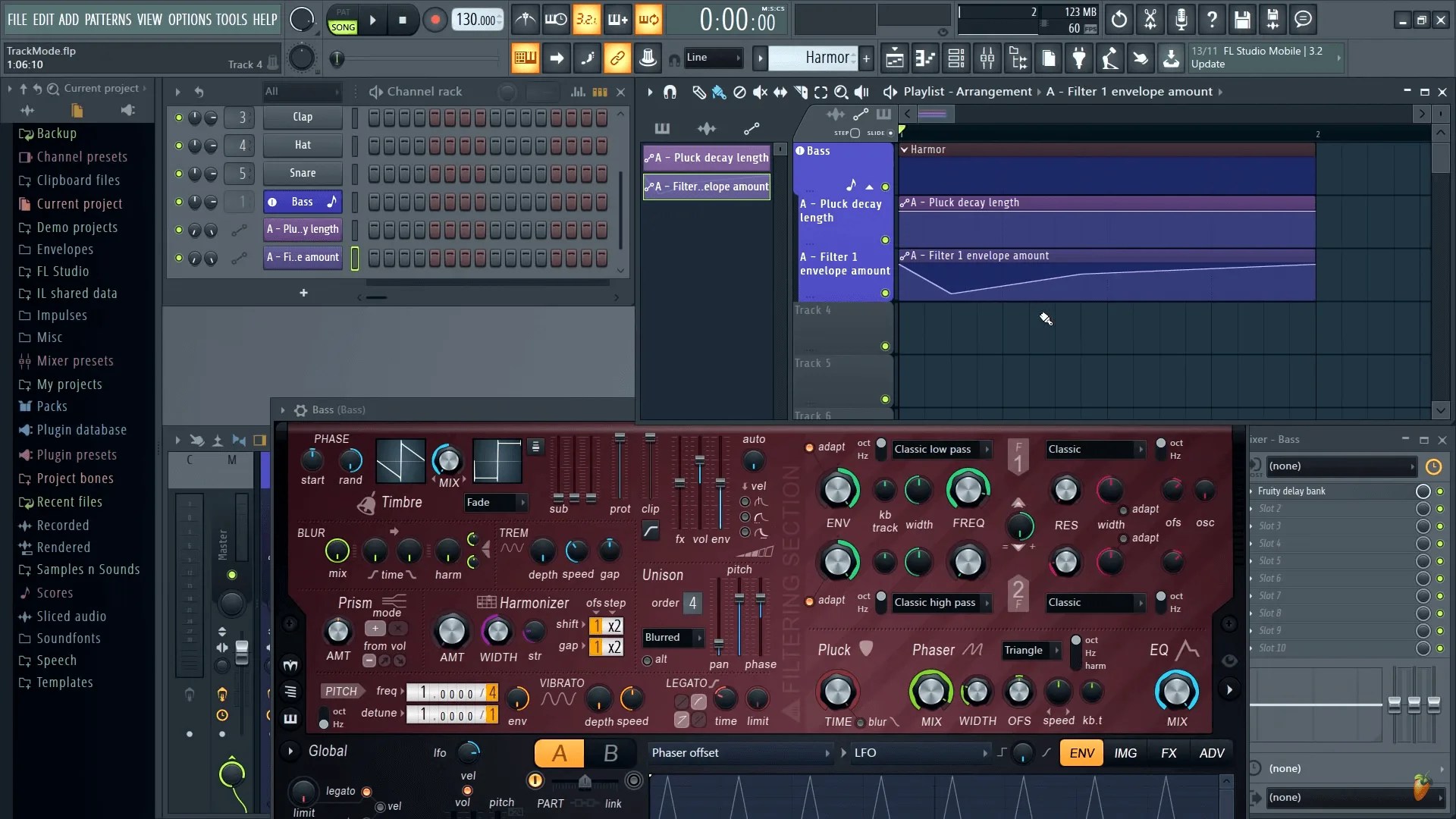Select the mute tool in the Playlist toolbar
Image resolution: width=1456 pixels, height=819 pixels.
[x=760, y=92]
